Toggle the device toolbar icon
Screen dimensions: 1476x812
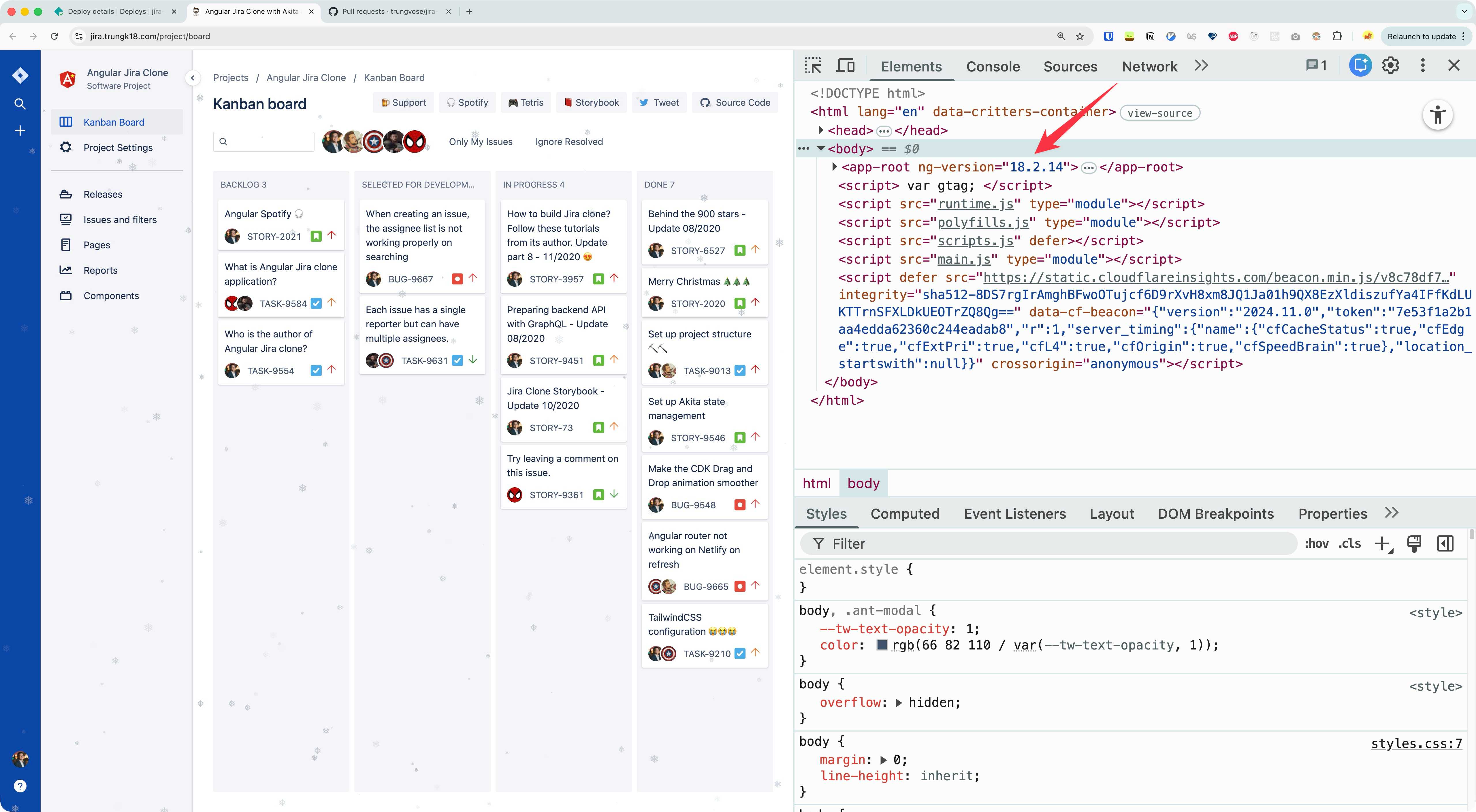coord(845,66)
